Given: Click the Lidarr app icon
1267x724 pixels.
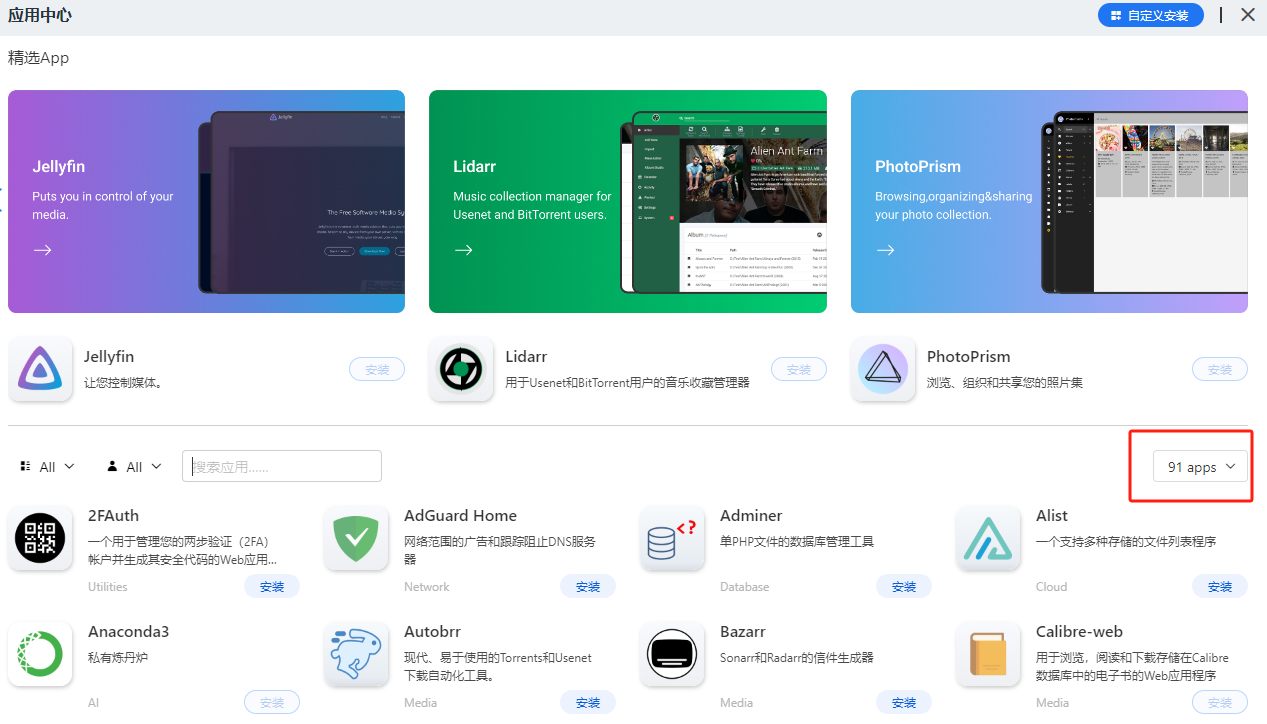Looking at the screenshot, I should [461, 369].
